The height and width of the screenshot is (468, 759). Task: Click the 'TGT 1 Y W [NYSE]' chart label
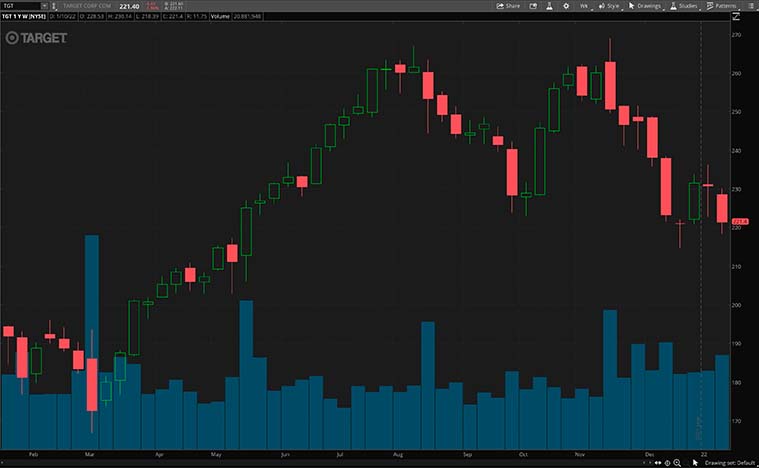point(24,16)
